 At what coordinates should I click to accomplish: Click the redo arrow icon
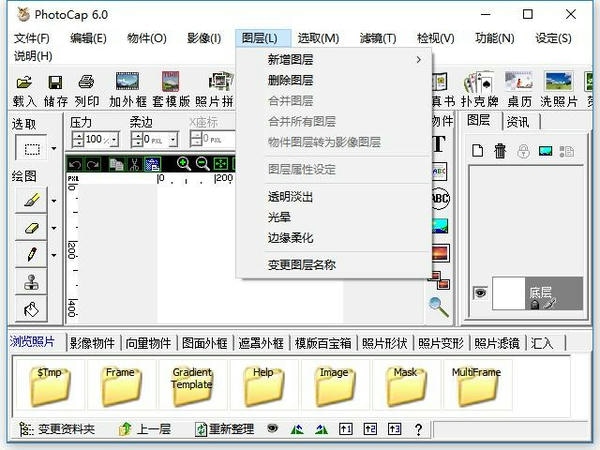click(x=93, y=165)
